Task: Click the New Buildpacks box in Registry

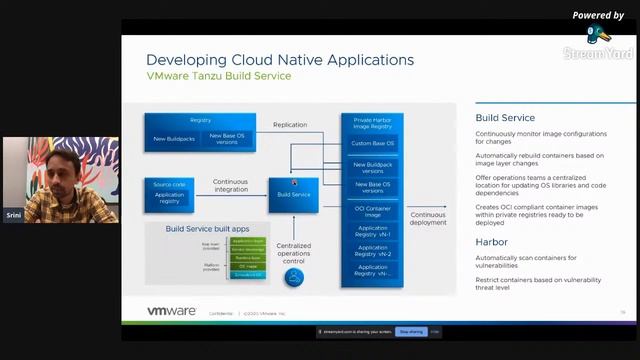Action: point(174,139)
